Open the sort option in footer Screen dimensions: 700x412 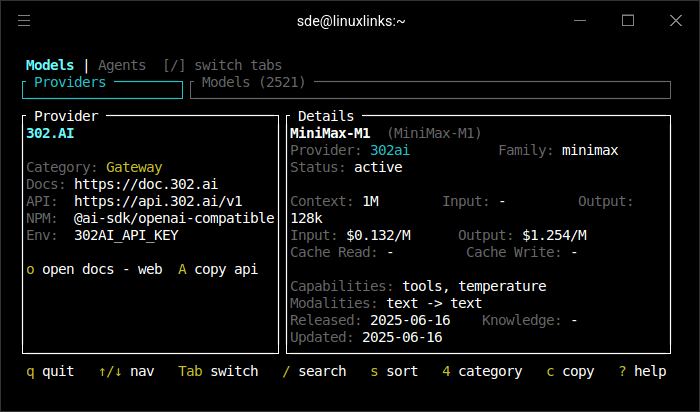tap(398, 371)
